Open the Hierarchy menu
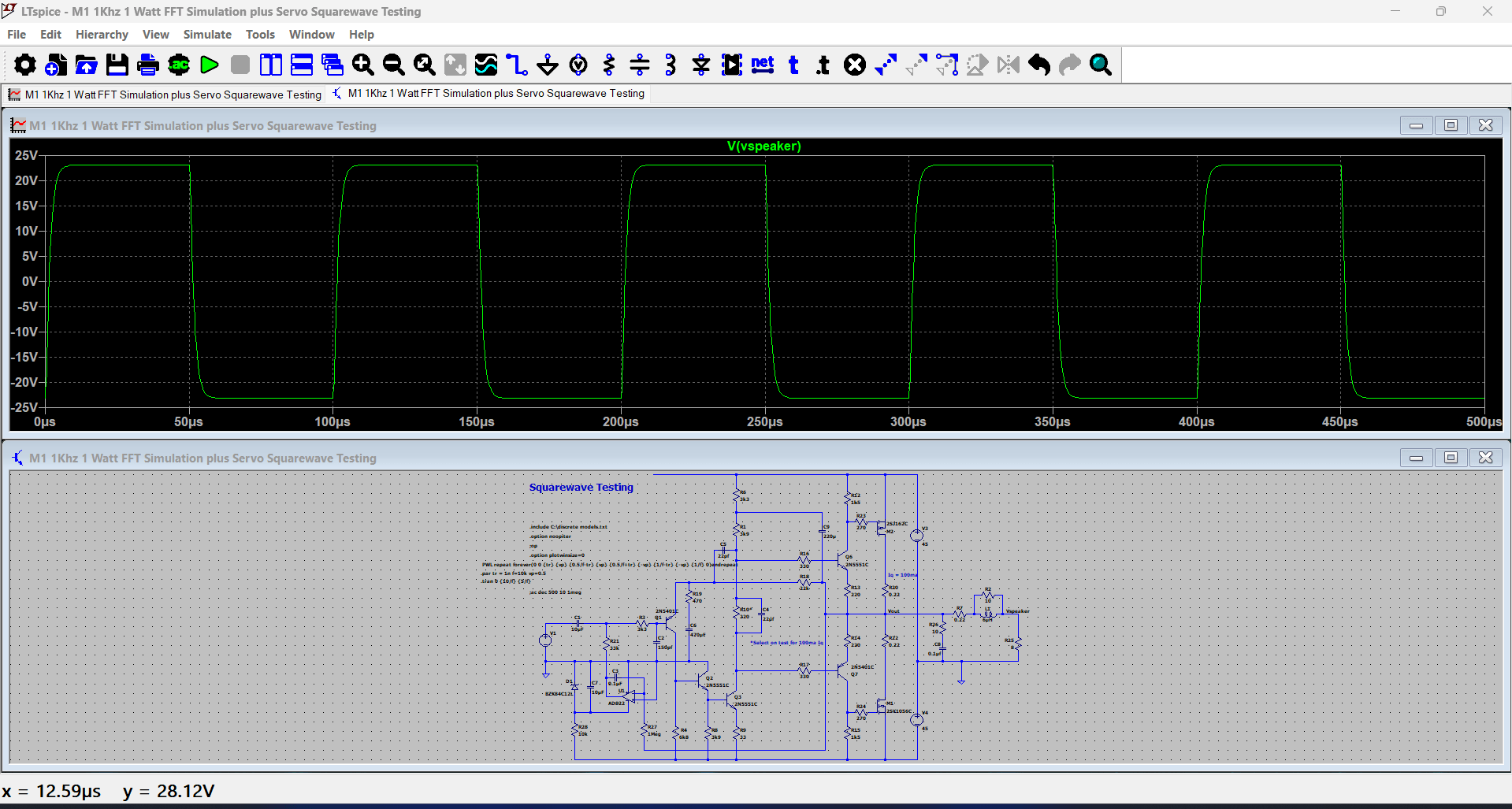Viewport: 1512px width, 809px height. [102, 35]
